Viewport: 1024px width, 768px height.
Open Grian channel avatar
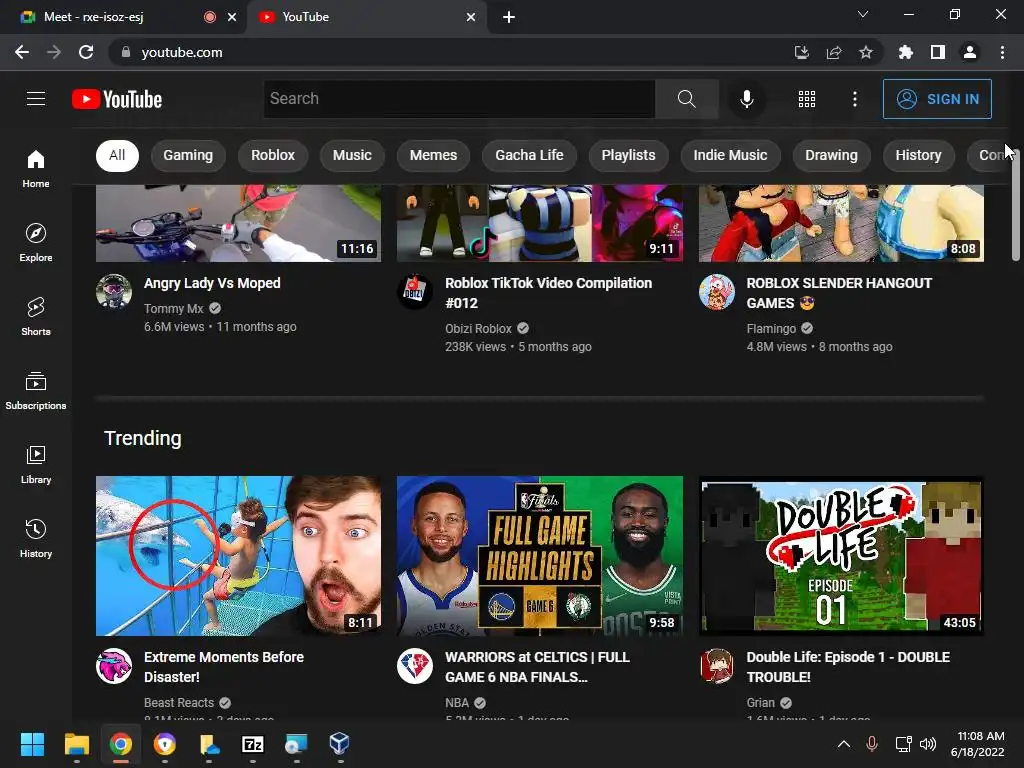tap(716, 665)
